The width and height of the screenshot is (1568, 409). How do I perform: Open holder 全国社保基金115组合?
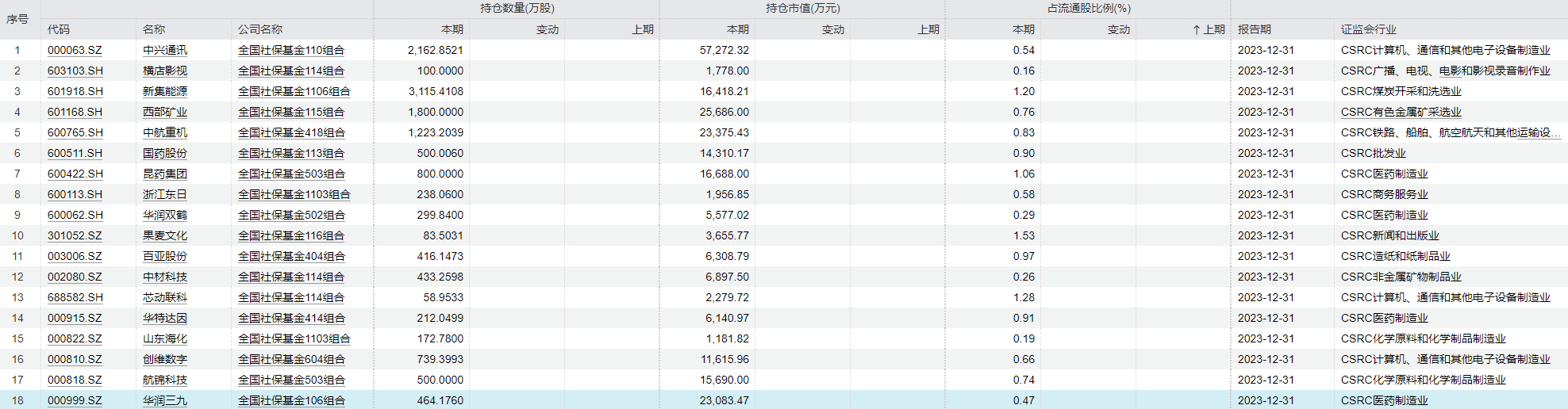click(291, 112)
